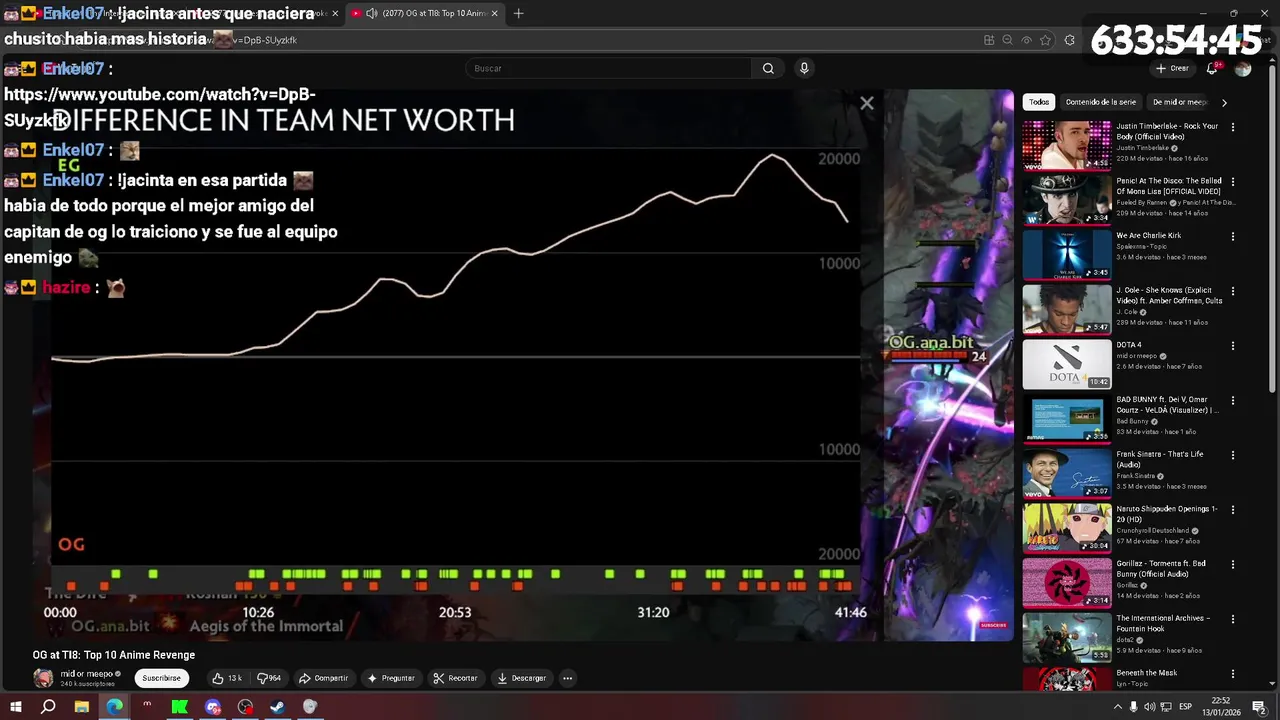Click the browser favorites star icon
1280x720 pixels.
(1045, 40)
